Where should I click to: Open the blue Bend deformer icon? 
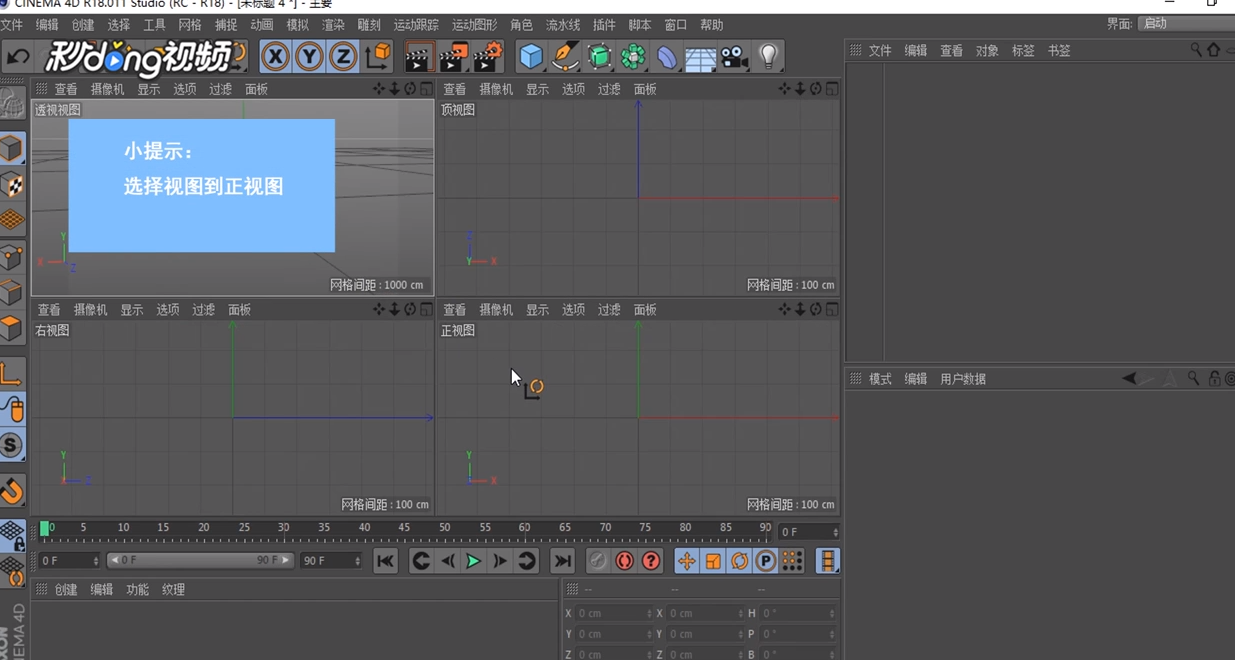tap(666, 57)
